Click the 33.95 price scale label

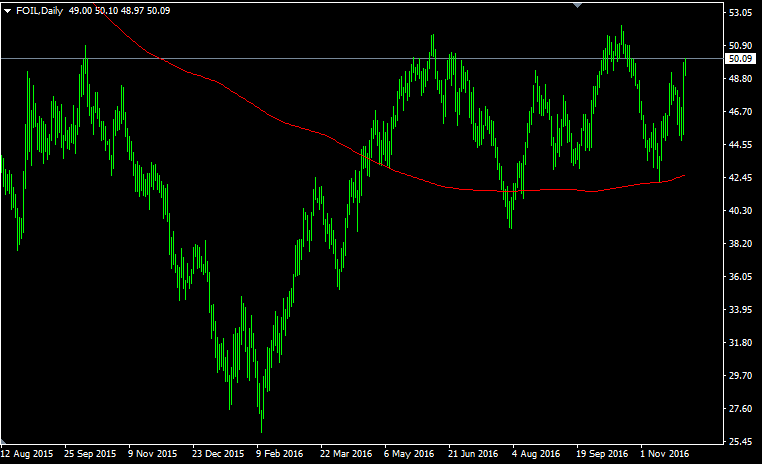point(741,310)
